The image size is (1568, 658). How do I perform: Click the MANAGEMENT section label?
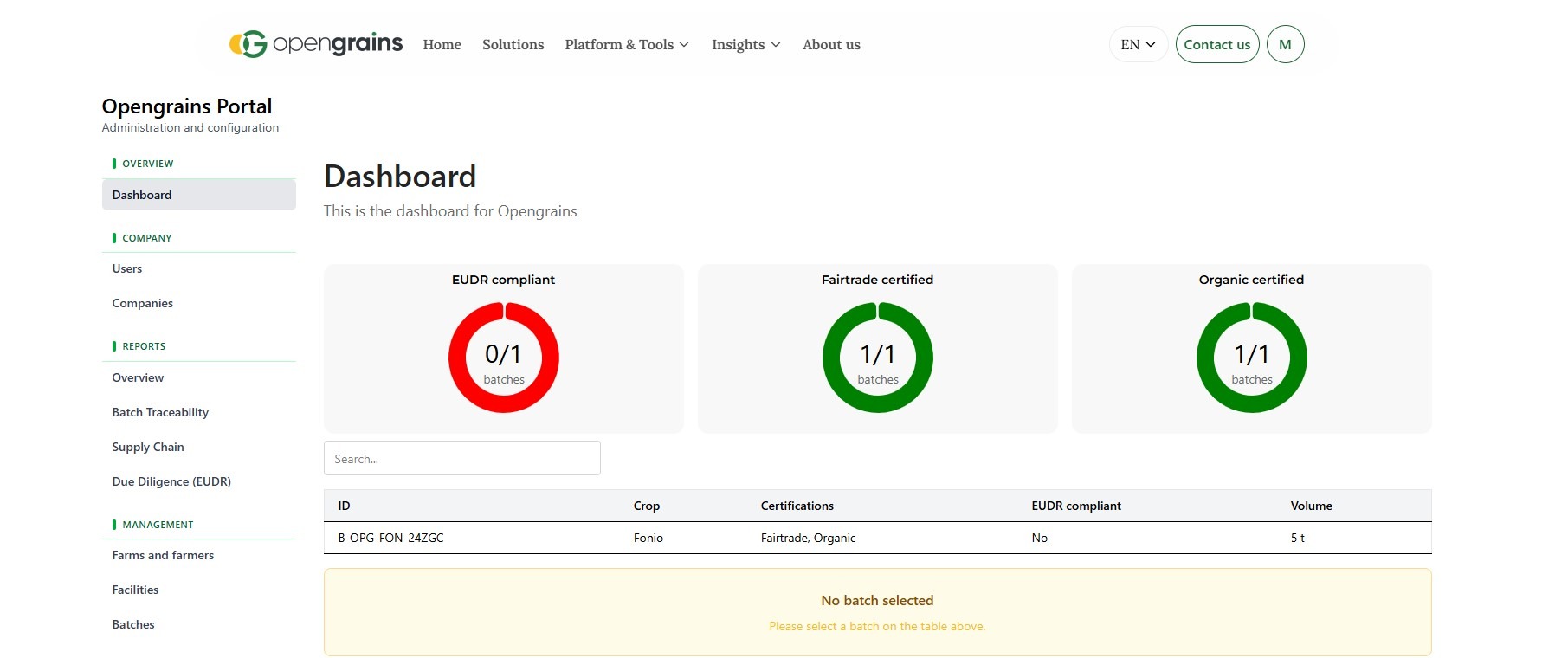[x=158, y=525]
